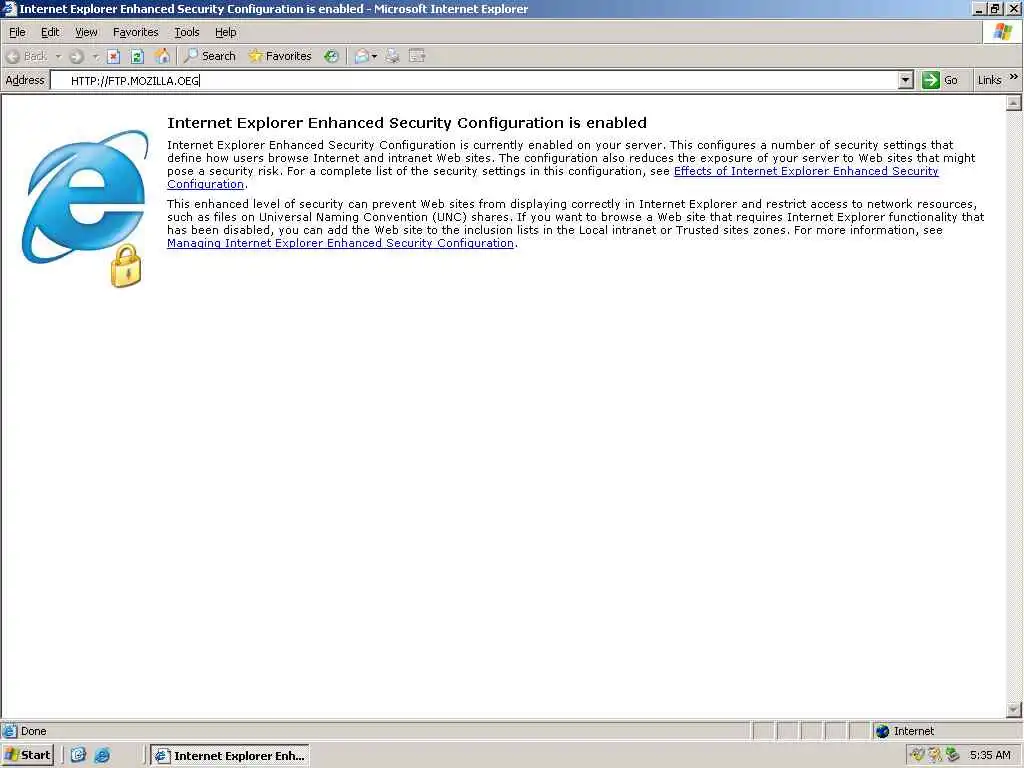The height and width of the screenshot is (768, 1024).
Task: Click the Go button
Action: tap(940, 80)
